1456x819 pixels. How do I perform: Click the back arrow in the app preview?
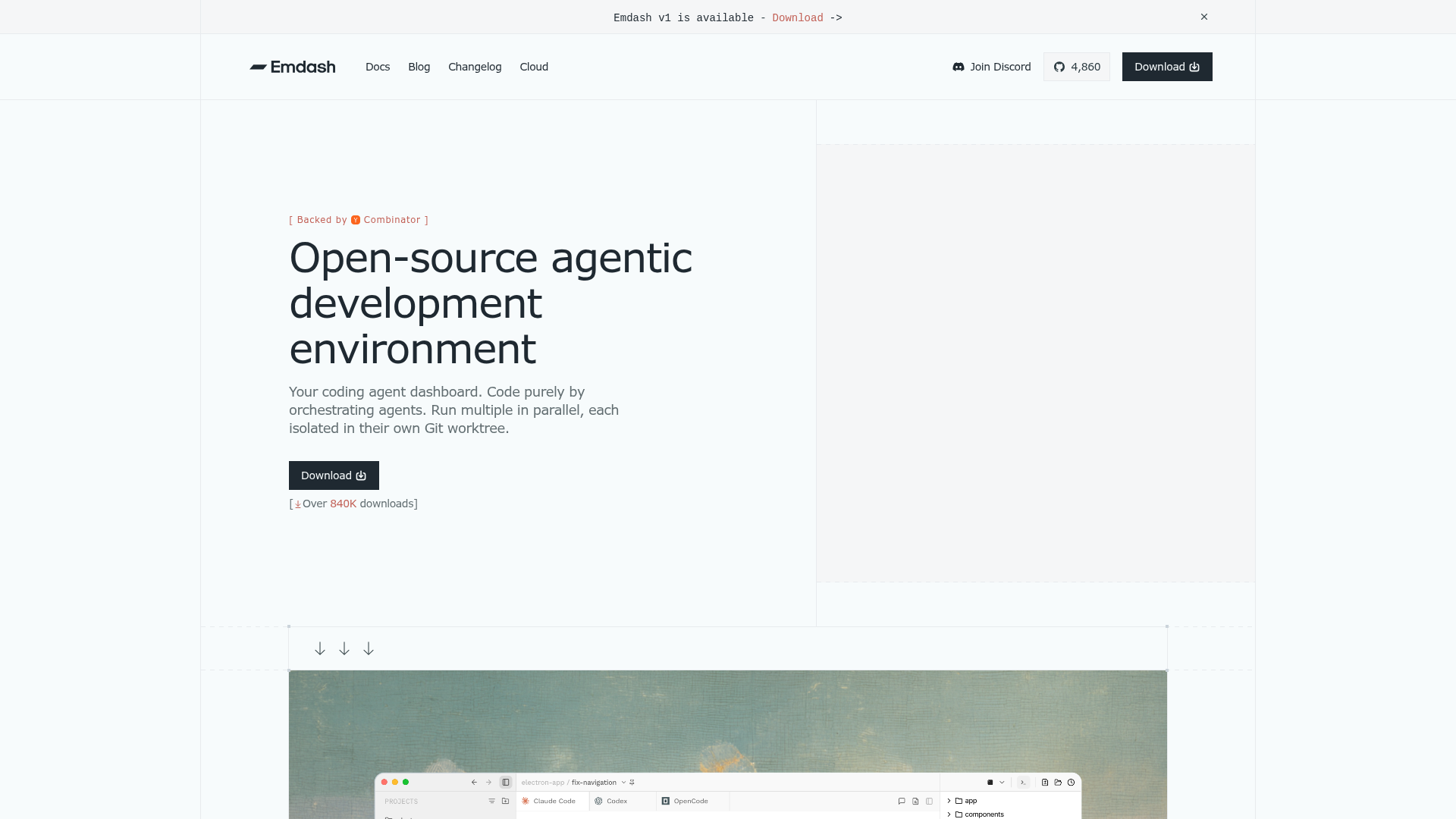point(475,782)
